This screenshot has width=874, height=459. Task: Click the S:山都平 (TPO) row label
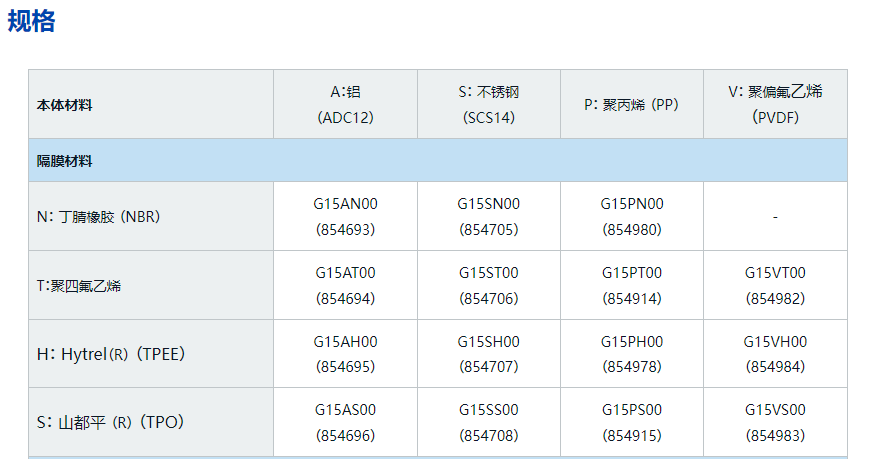pos(109,422)
